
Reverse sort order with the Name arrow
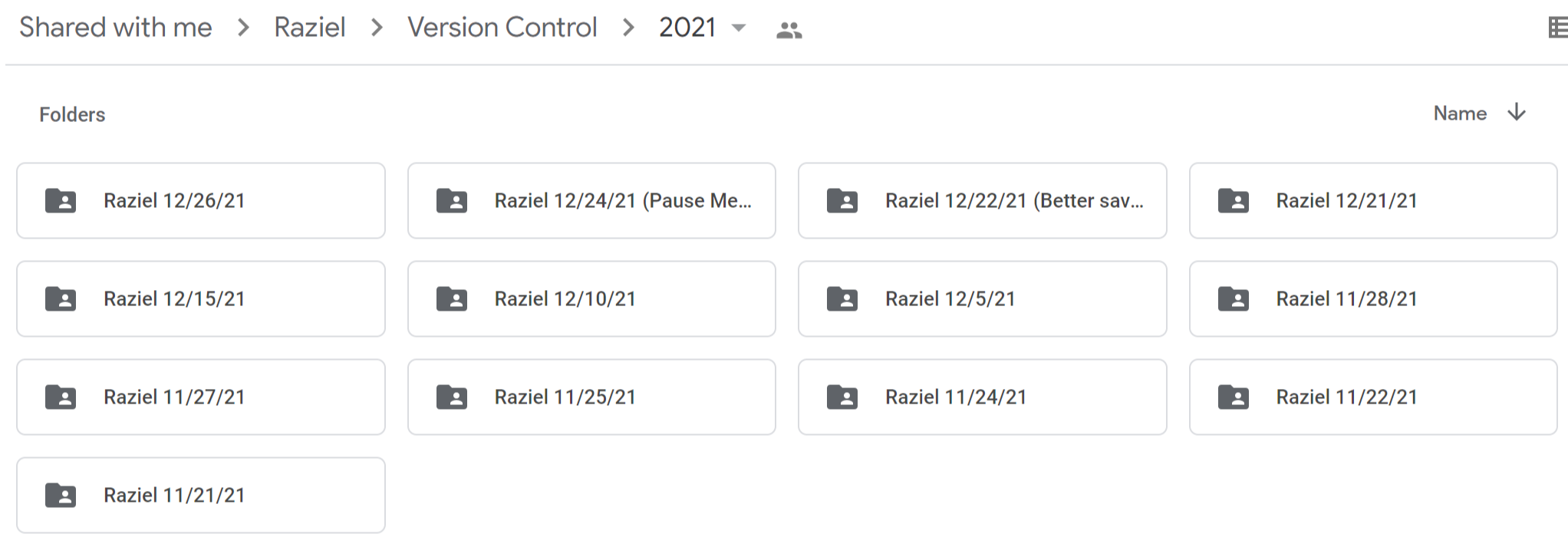1516,113
